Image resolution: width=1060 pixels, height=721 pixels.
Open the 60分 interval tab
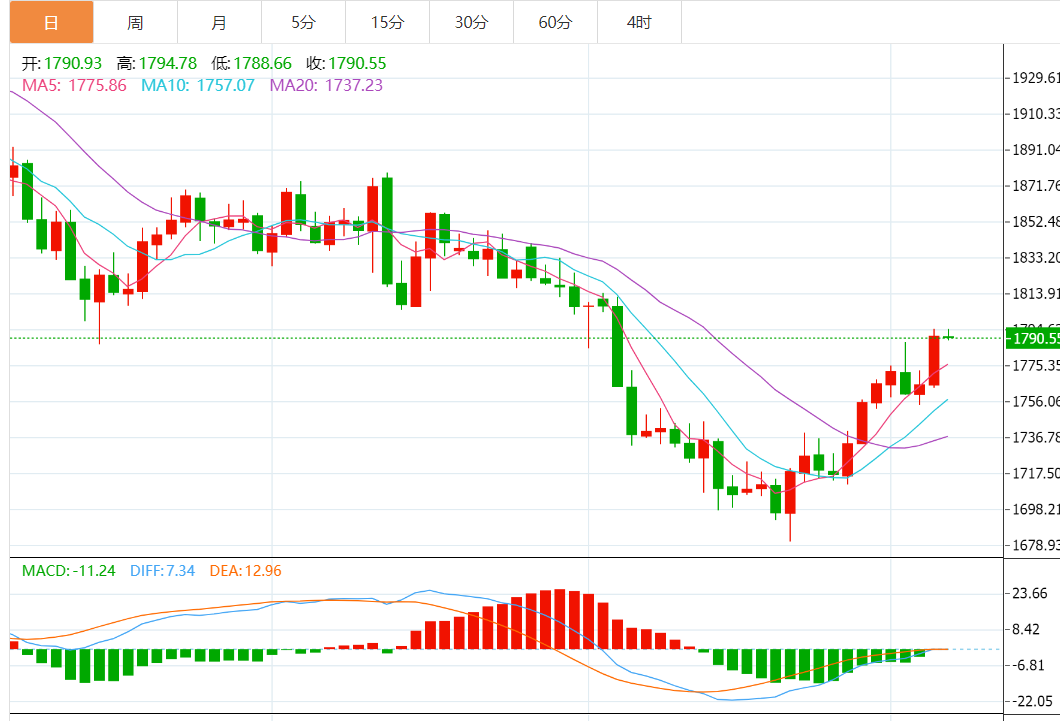point(555,22)
